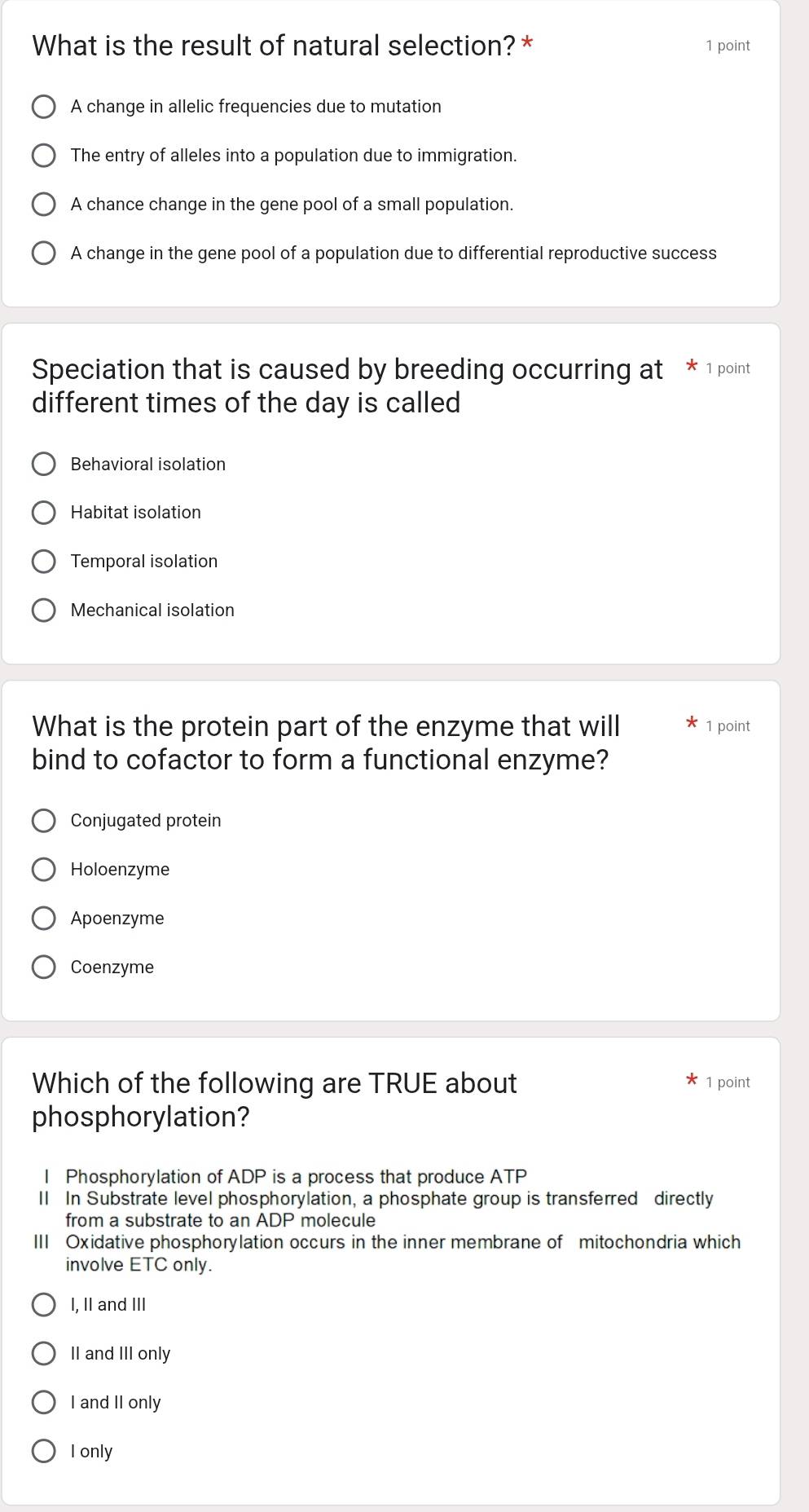
Task: Select 'Coenzyme'
Action: (x=45, y=967)
